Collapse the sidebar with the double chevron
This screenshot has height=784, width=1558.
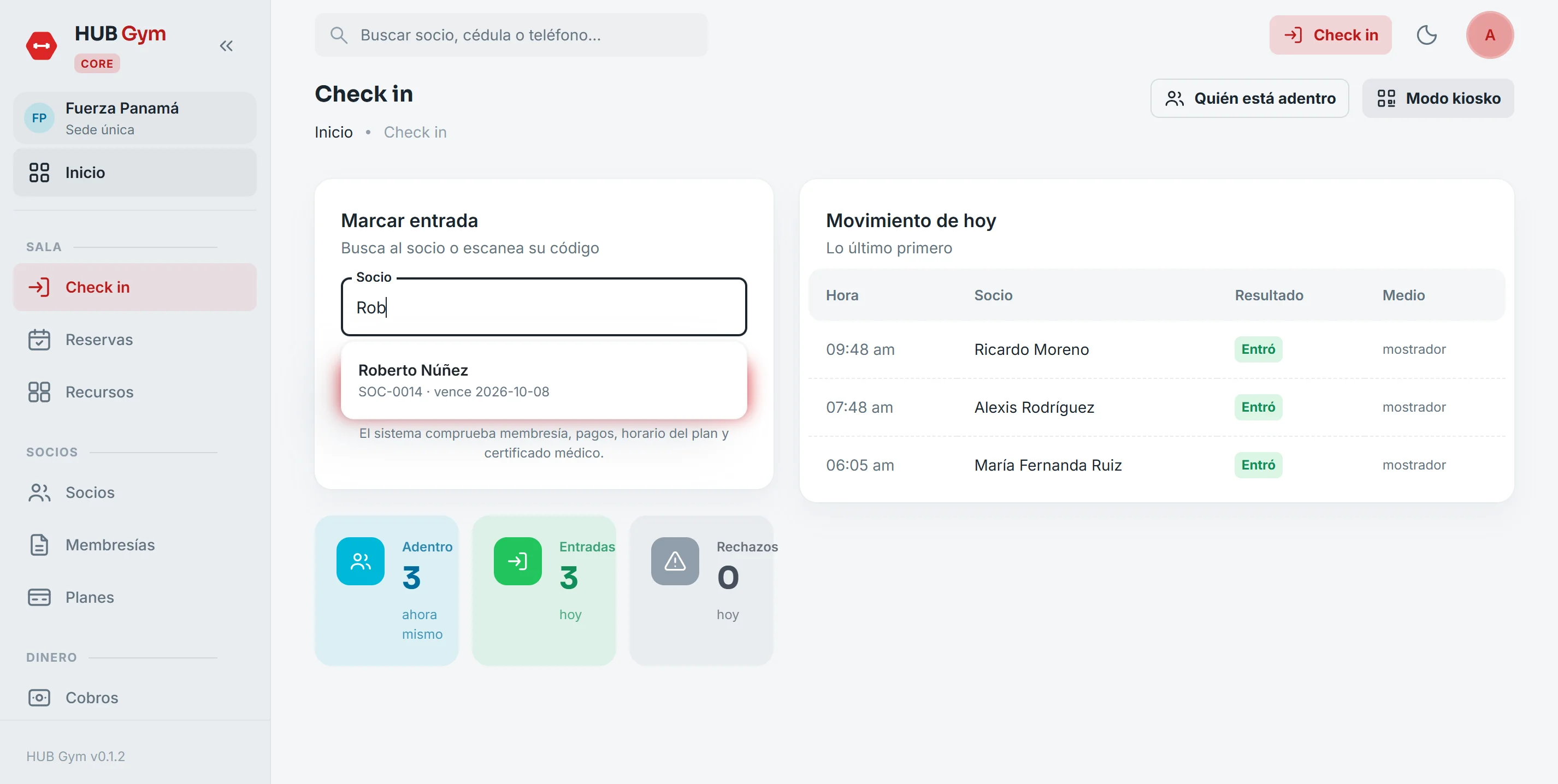coord(226,46)
